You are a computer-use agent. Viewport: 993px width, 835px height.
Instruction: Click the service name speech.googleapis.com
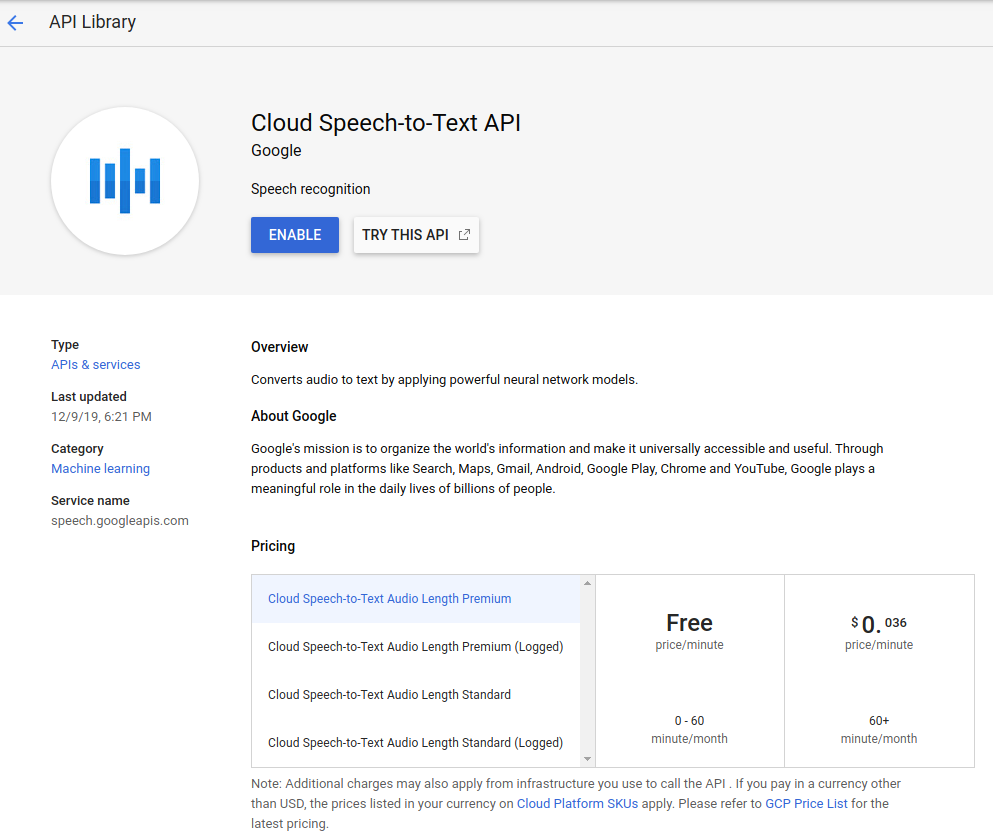(x=120, y=520)
